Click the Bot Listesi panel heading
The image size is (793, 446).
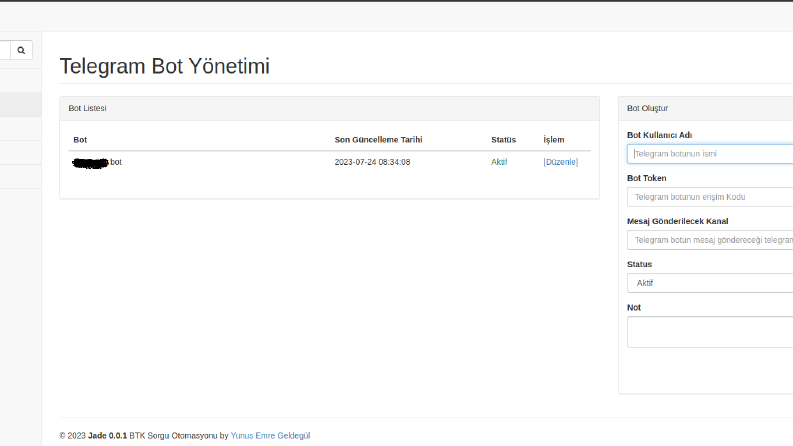click(x=87, y=108)
